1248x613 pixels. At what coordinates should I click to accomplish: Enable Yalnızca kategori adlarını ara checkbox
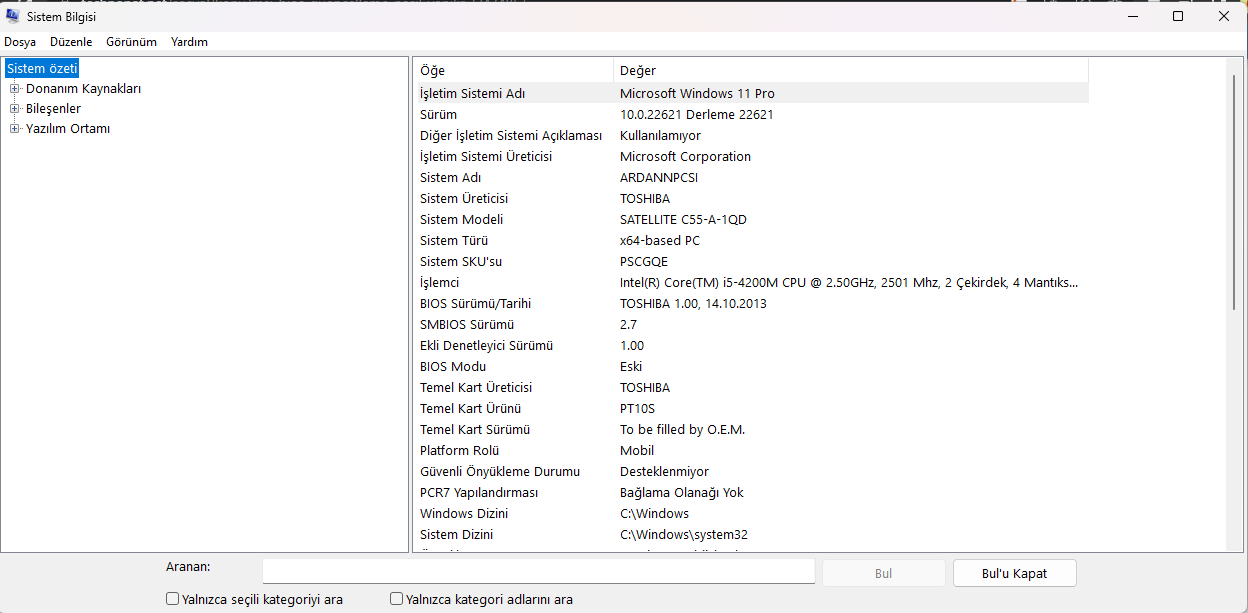point(397,599)
